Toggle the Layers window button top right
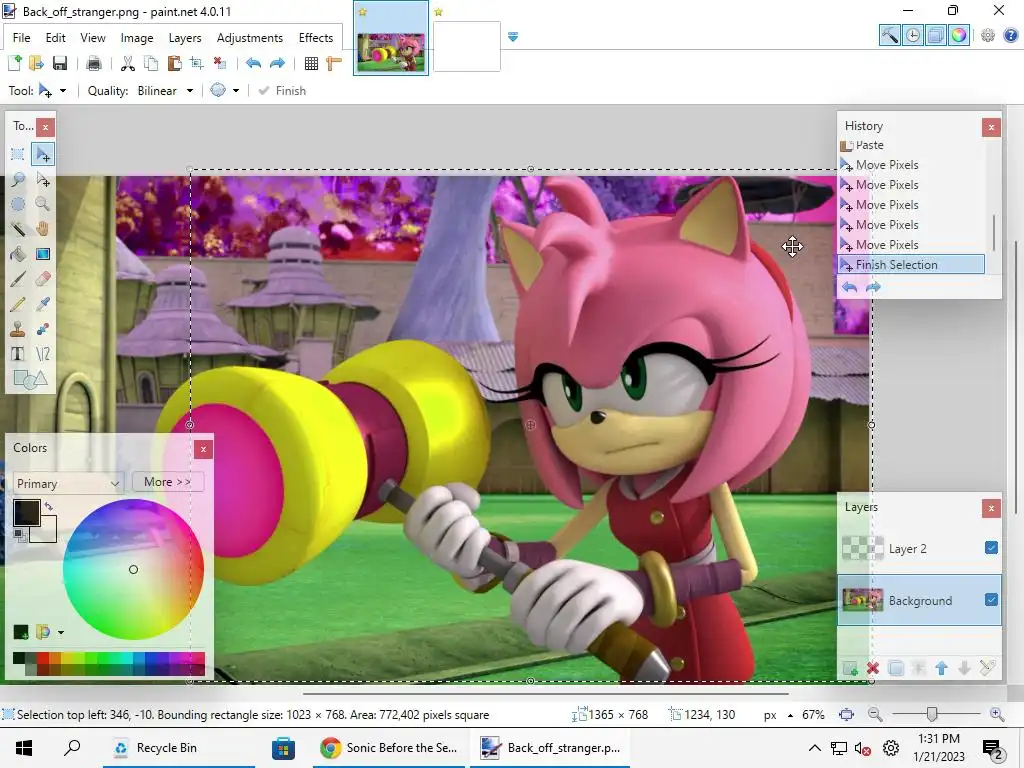 (x=936, y=35)
